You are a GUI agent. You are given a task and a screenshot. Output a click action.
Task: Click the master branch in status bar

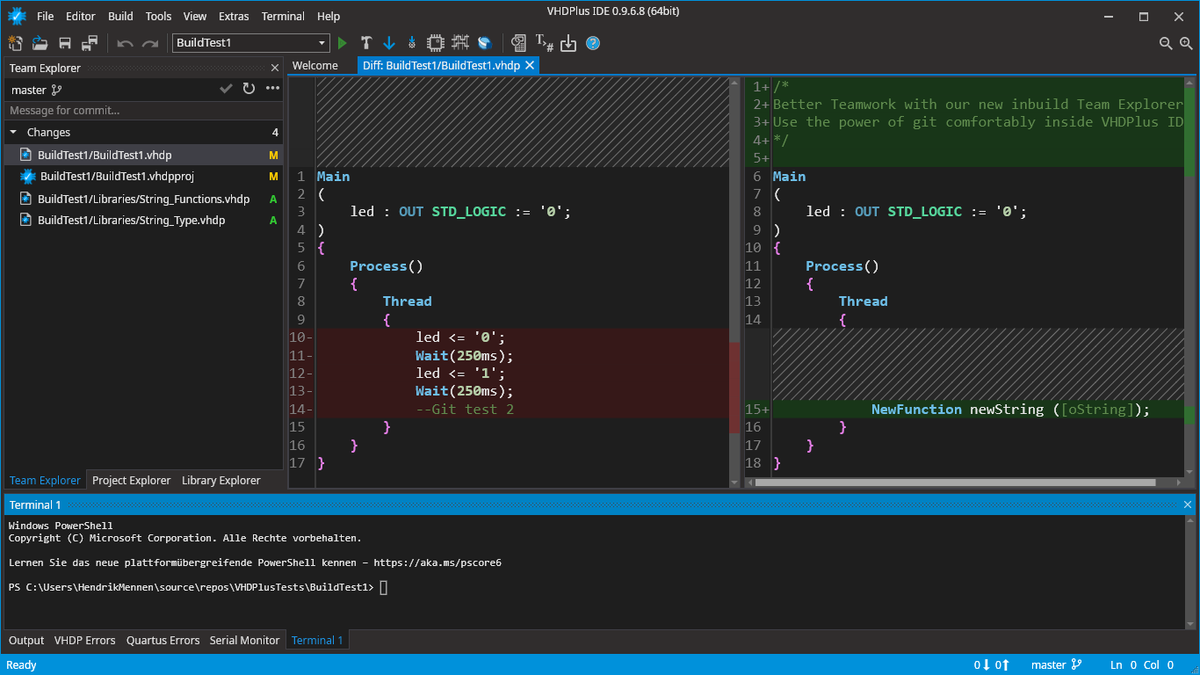(1057, 665)
